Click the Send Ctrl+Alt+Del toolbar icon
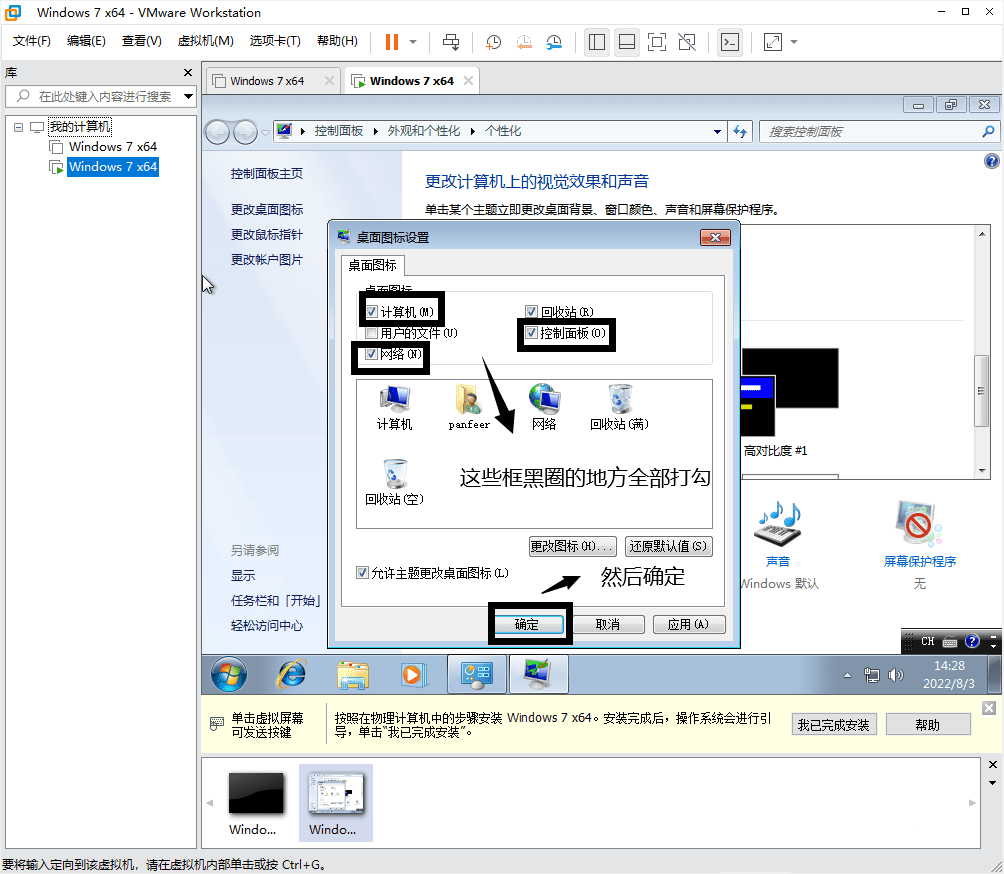Image resolution: width=1004 pixels, height=874 pixels. (x=451, y=42)
